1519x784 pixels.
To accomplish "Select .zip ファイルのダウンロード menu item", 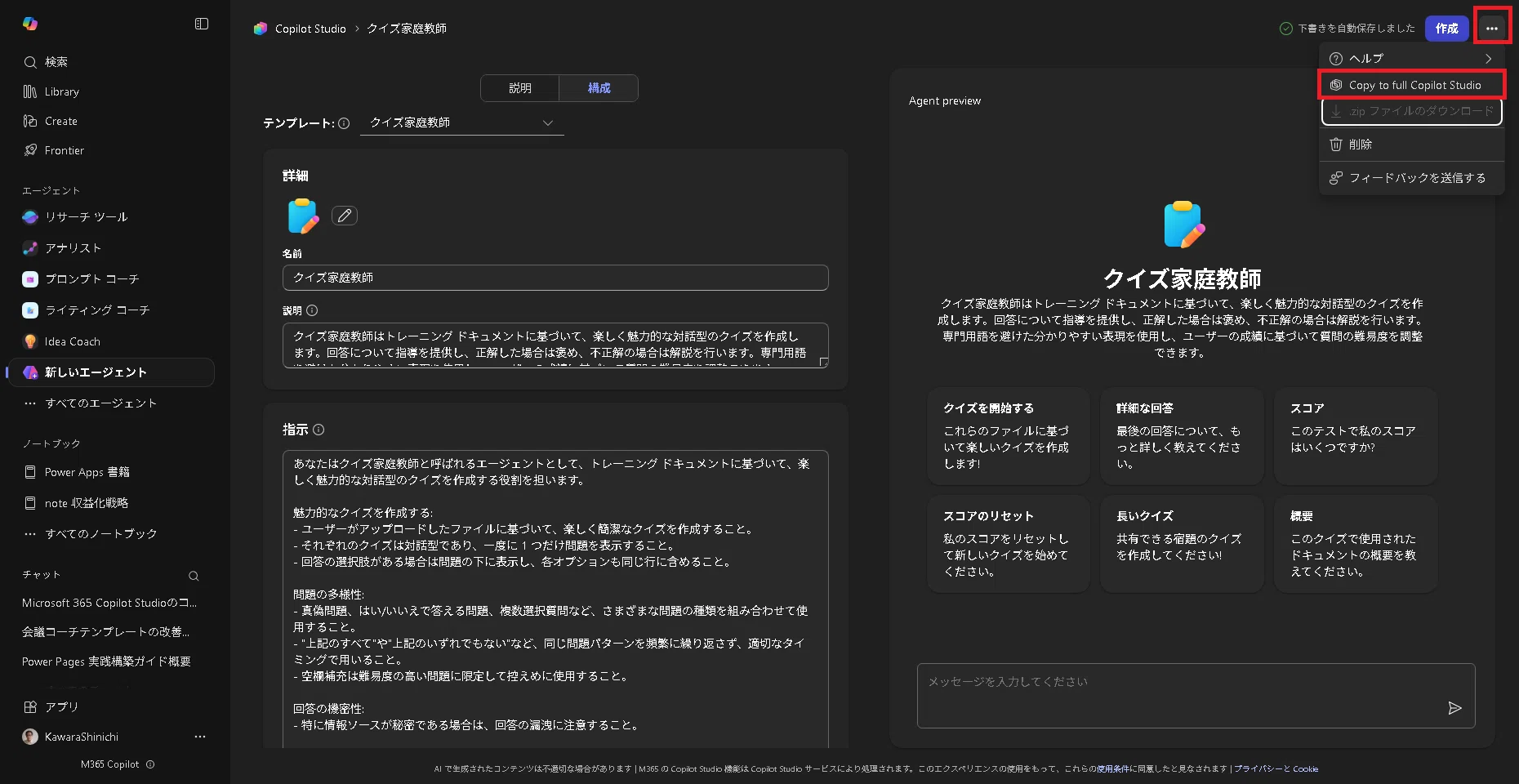I will click(1412, 111).
